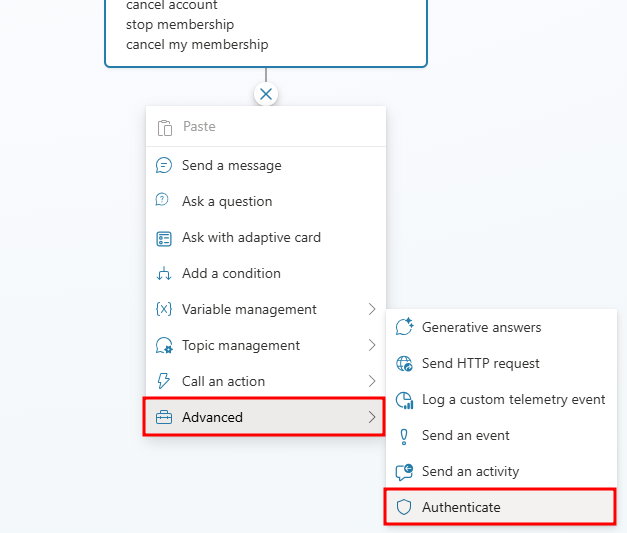Screen dimensions: 627x533
Task: Click the Call an action lightning icon
Action: coord(163,381)
